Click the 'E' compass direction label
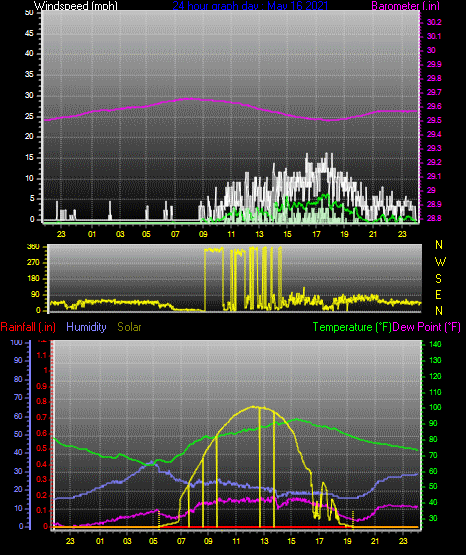This screenshot has height=555, width=466. 438,295
